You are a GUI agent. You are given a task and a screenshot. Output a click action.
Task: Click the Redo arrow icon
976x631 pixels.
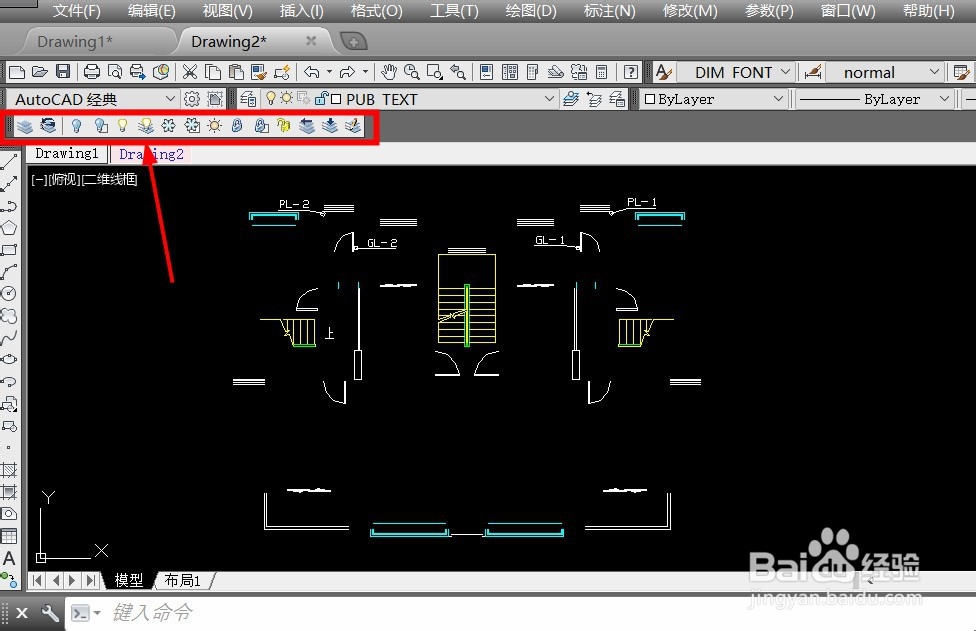click(x=347, y=72)
